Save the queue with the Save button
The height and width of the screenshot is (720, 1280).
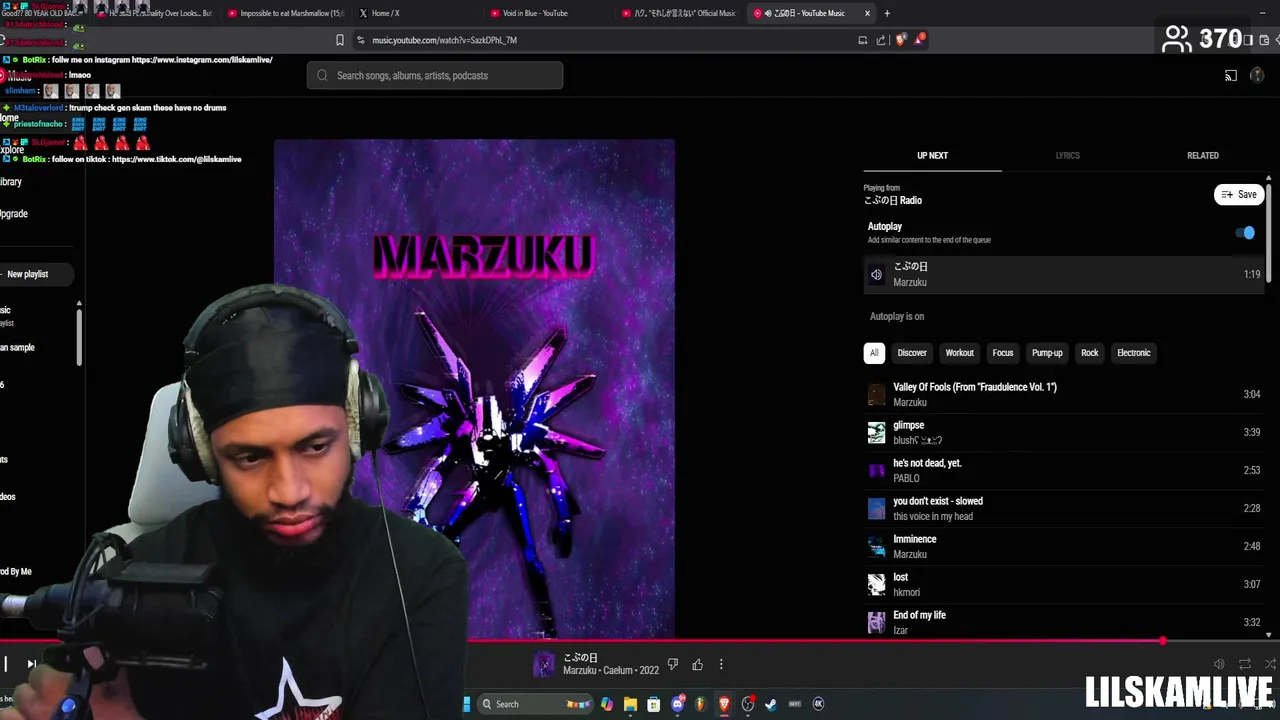pyautogui.click(x=1239, y=195)
